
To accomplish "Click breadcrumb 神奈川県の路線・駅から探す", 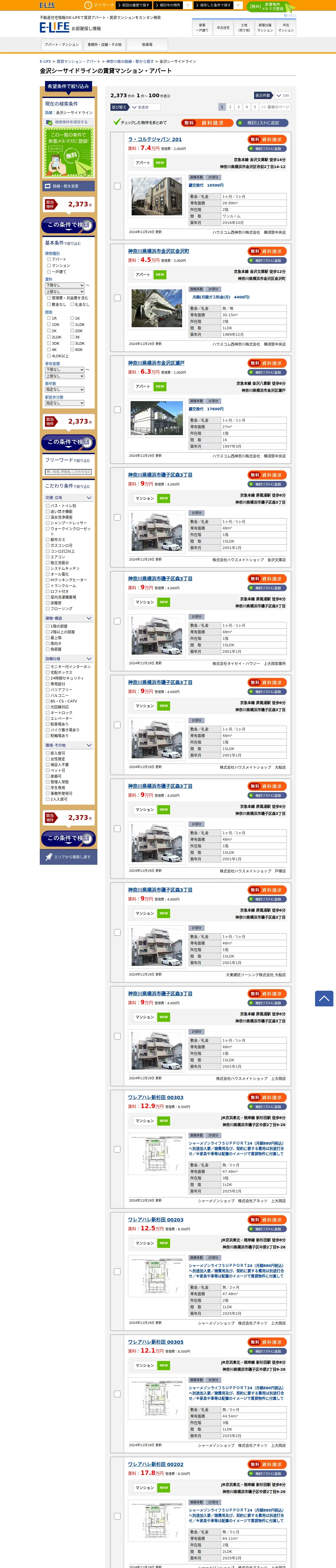I will (130, 61).
